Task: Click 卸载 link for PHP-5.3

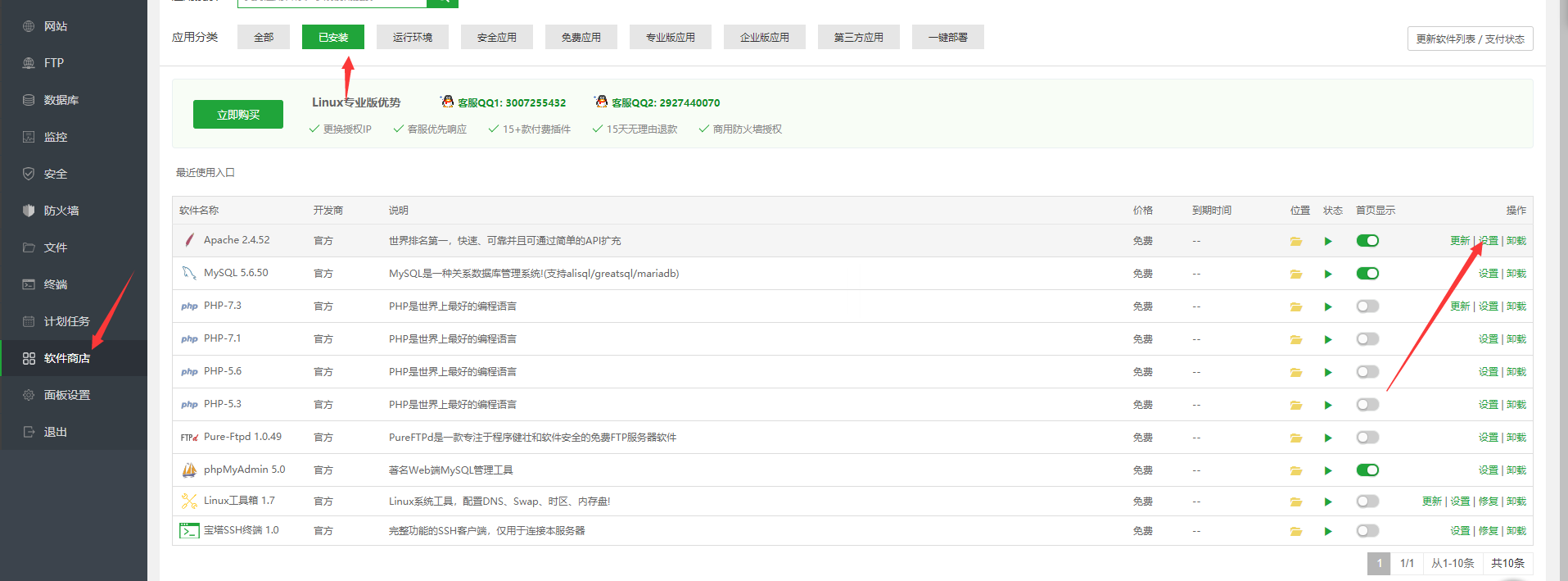Action: point(1516,405)
